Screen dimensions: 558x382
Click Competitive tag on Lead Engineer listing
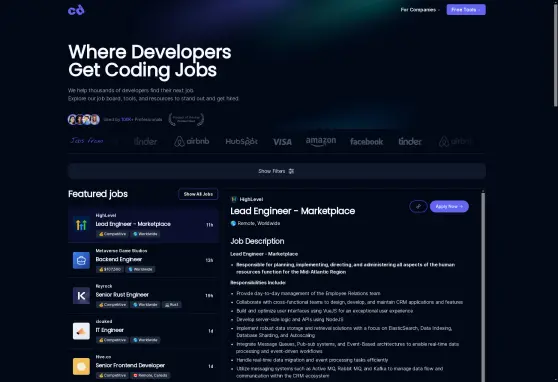(112, 234)
